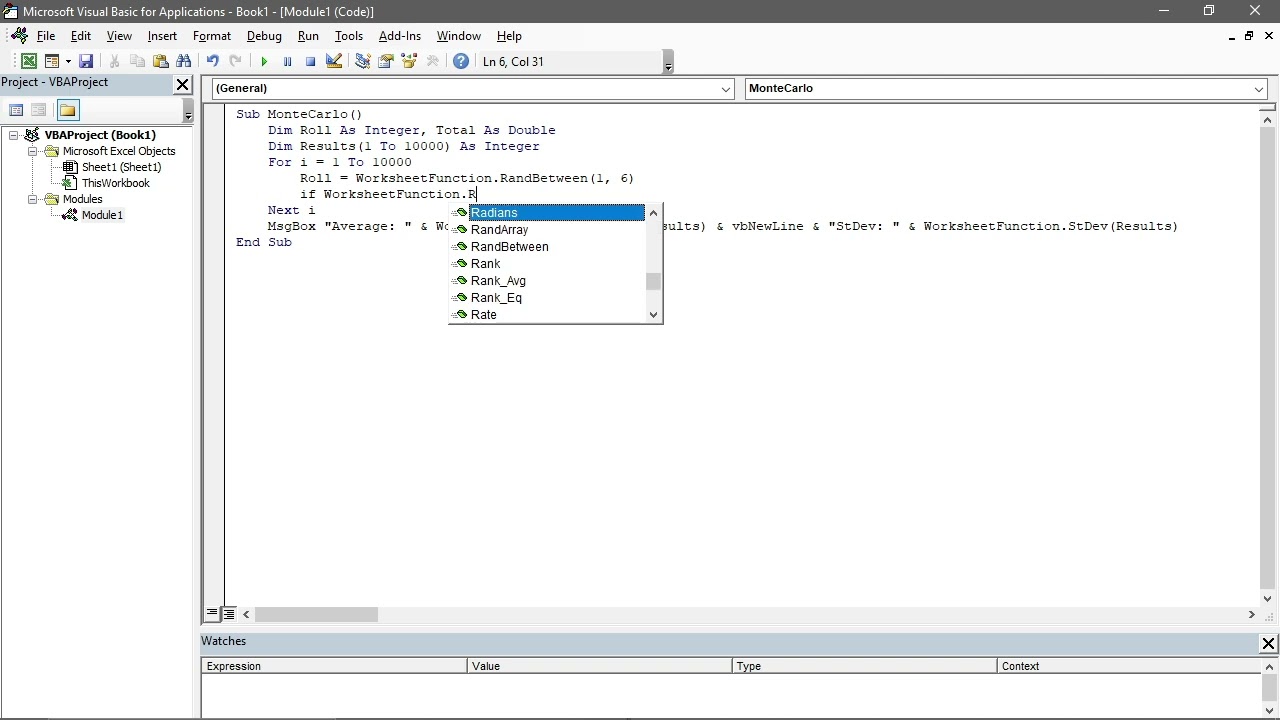Click the Expression column header in Watches
1280x720 pixels.
click(334, 666)
